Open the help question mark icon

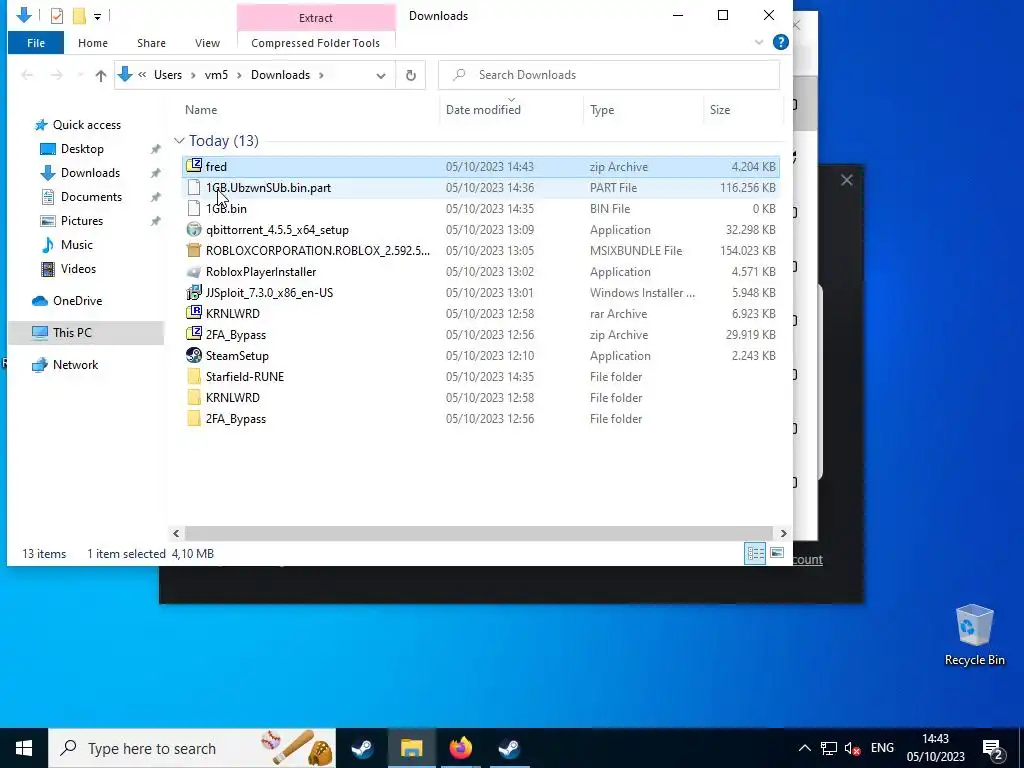(x=780, y=42)
